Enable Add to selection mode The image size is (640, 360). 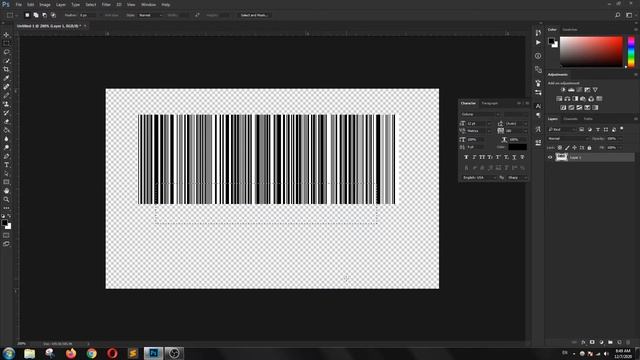point(36,15)
